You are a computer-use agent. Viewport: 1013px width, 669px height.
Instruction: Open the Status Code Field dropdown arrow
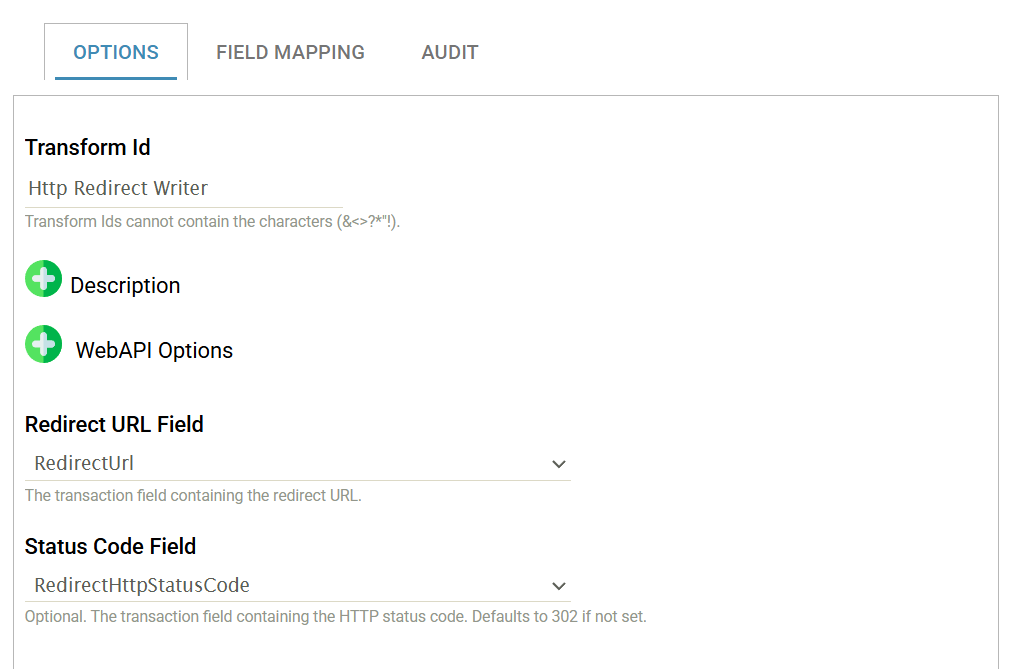(559, 586)
